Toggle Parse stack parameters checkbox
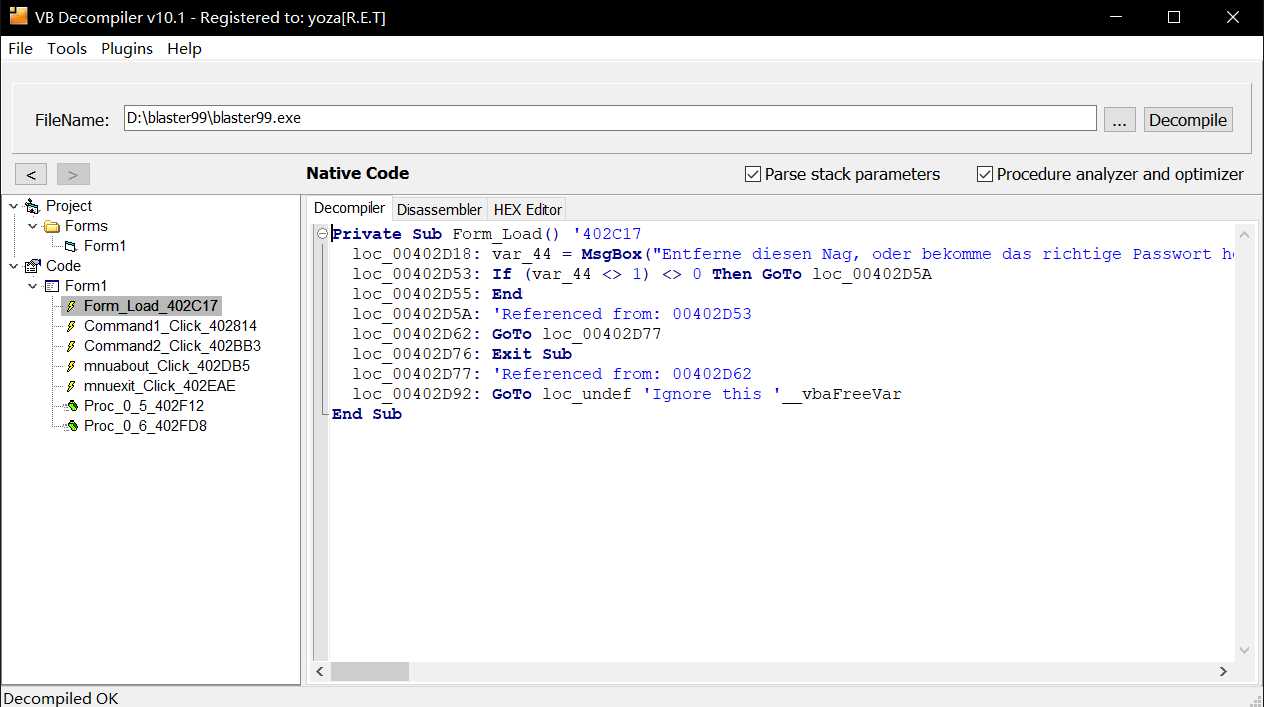 753,174
